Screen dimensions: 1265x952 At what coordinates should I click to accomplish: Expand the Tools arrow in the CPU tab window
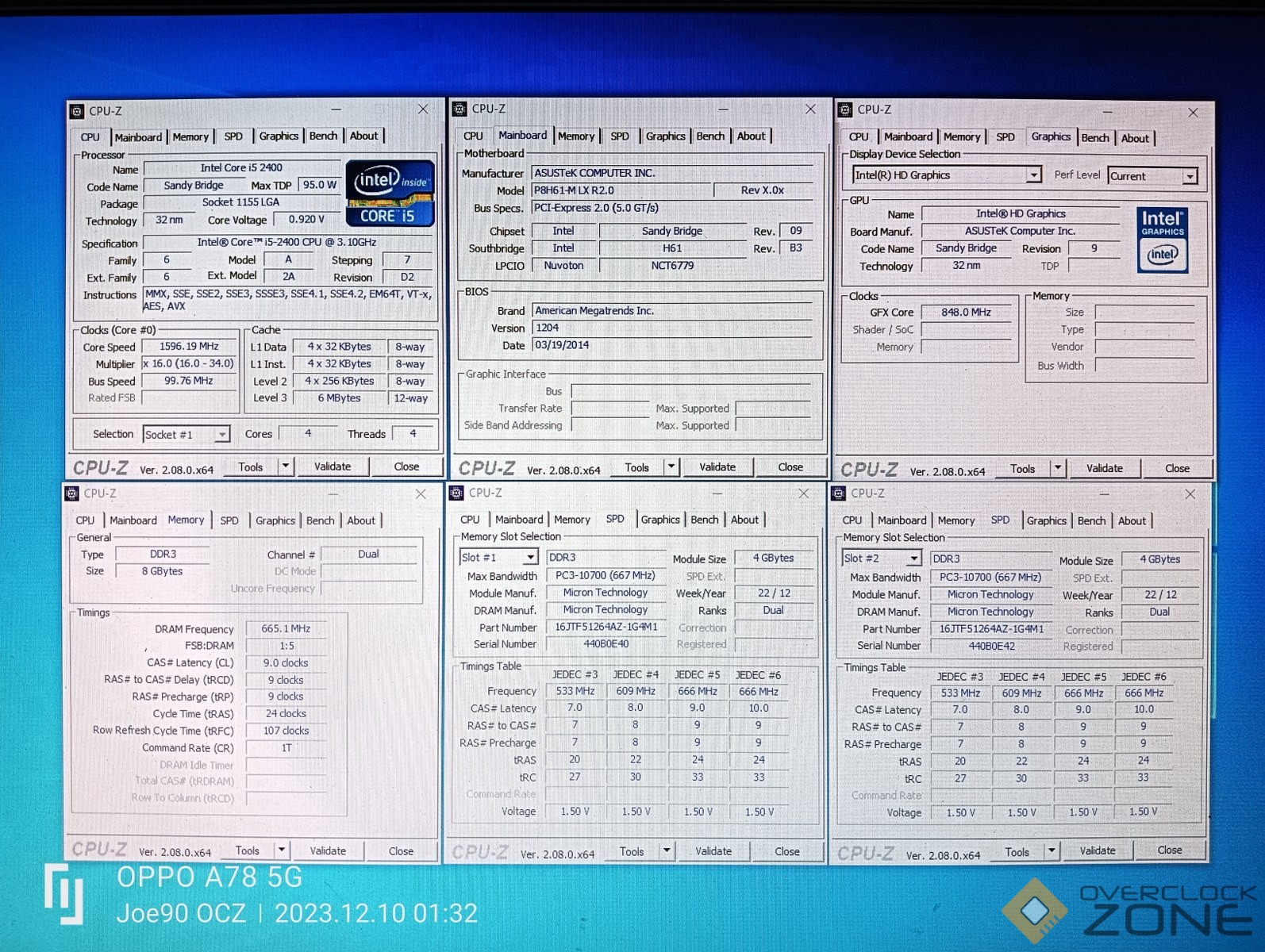pos(286,466)
